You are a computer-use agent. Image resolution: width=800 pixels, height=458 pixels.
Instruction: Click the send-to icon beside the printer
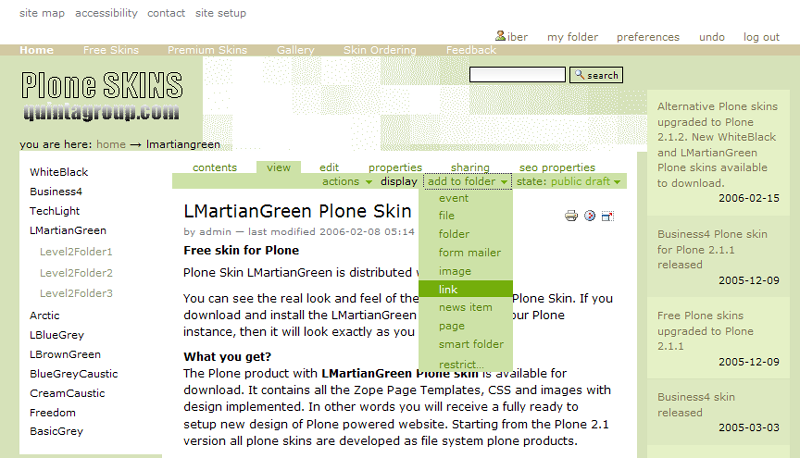click(589, 215)
